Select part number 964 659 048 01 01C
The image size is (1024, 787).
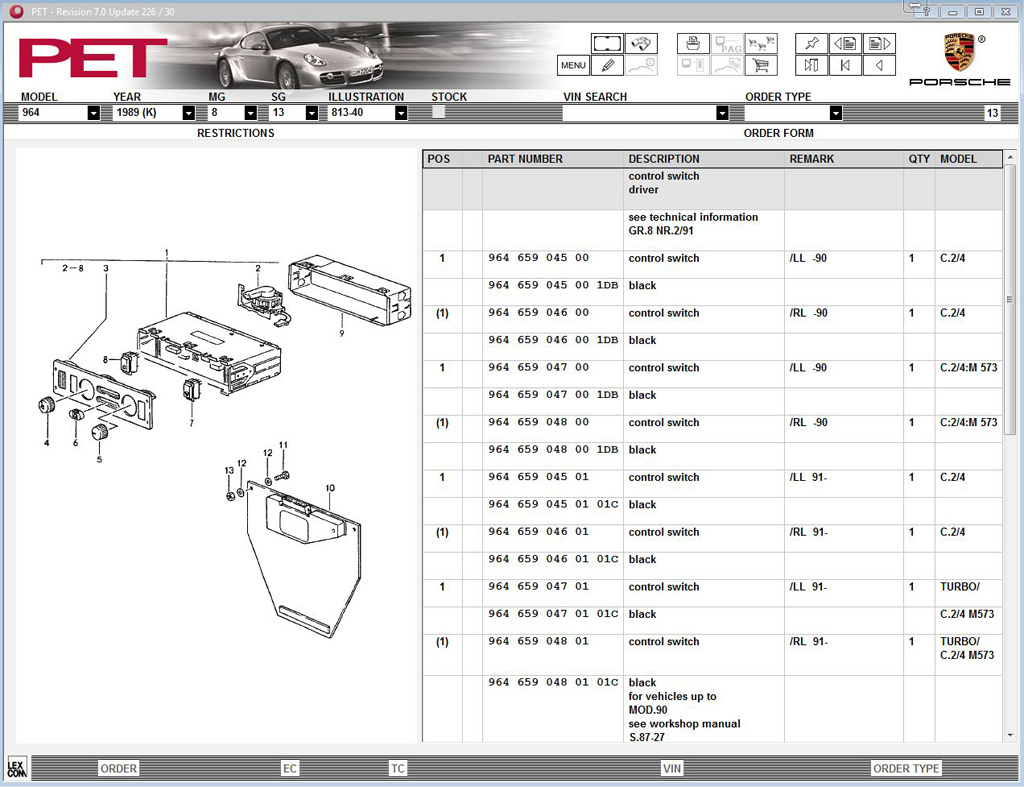point(553,683)
